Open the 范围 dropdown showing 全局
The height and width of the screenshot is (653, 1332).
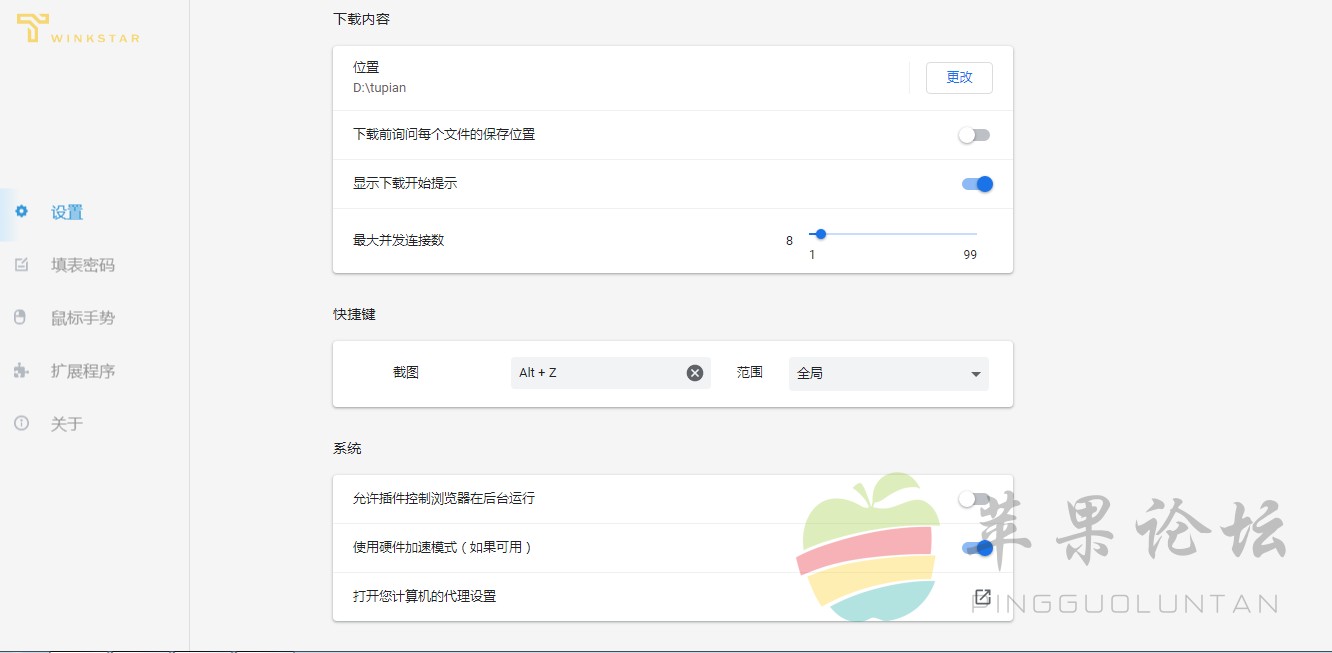click(888, 373)
